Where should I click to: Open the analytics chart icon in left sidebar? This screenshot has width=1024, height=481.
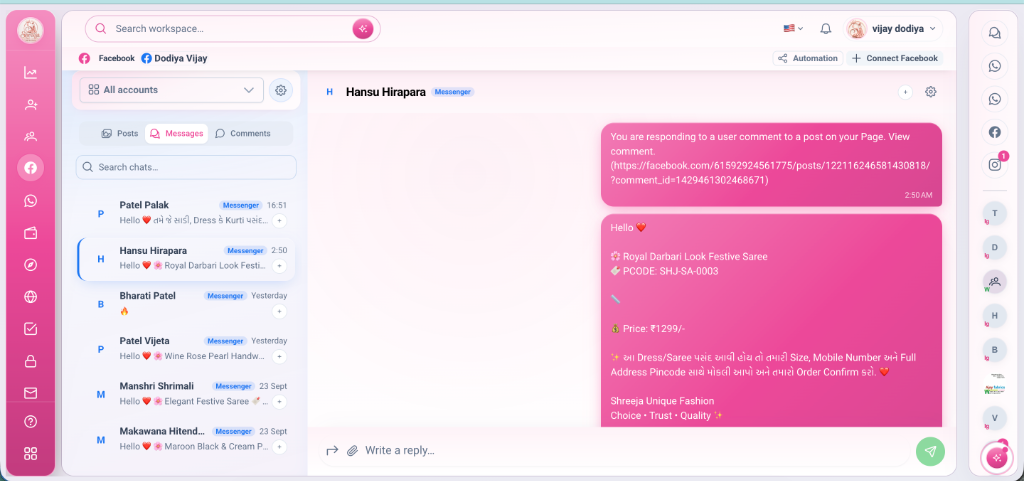tap(30, 72)
